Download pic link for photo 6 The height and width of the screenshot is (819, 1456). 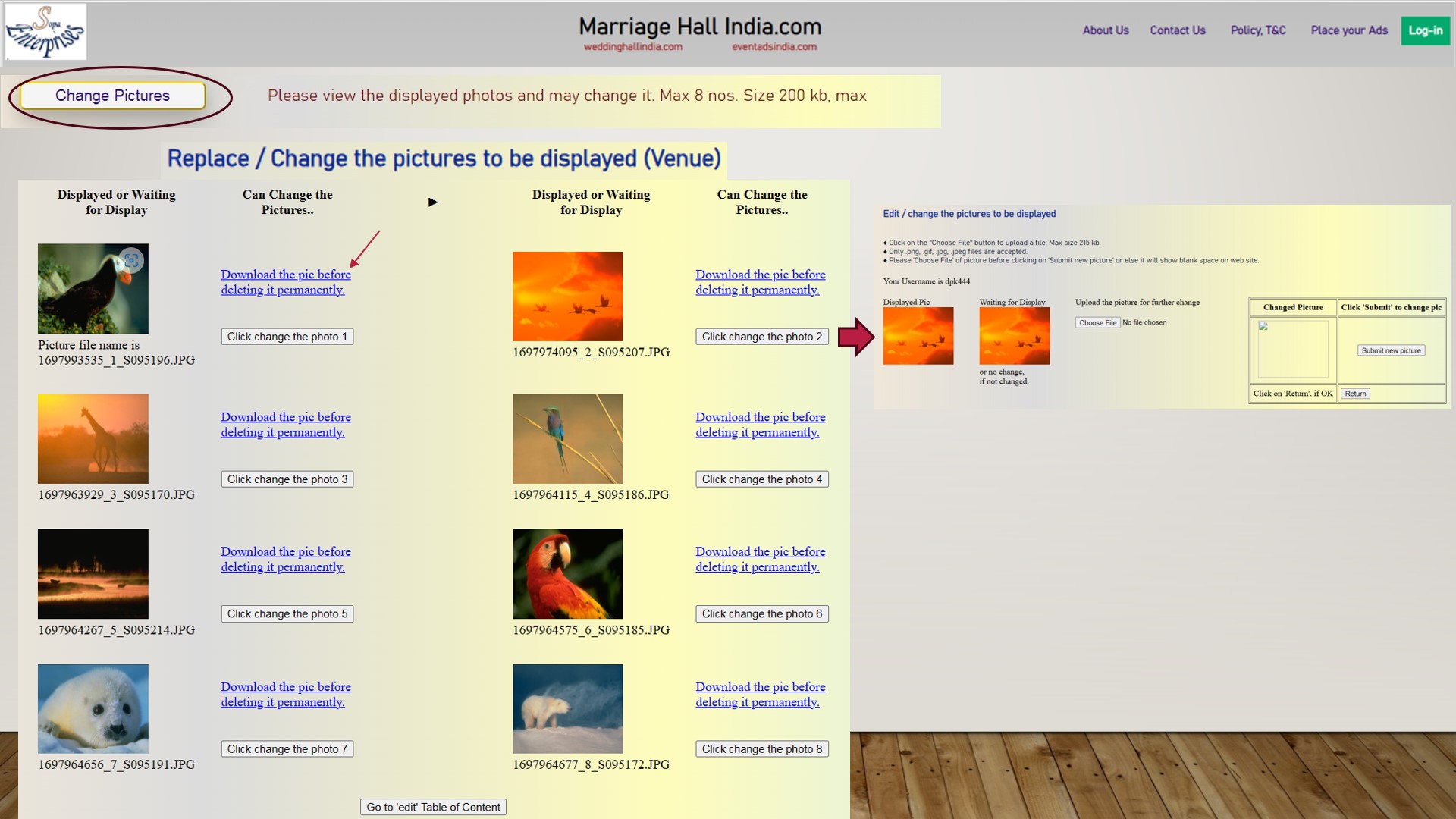click(x=761, y=559)
